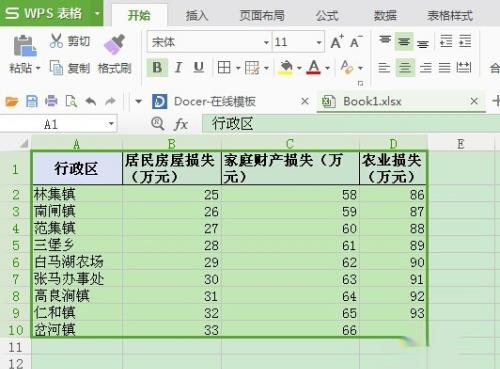Screen dimensions: 500x369
Task: Toggle bold formatting
Action: coord(157,68)
